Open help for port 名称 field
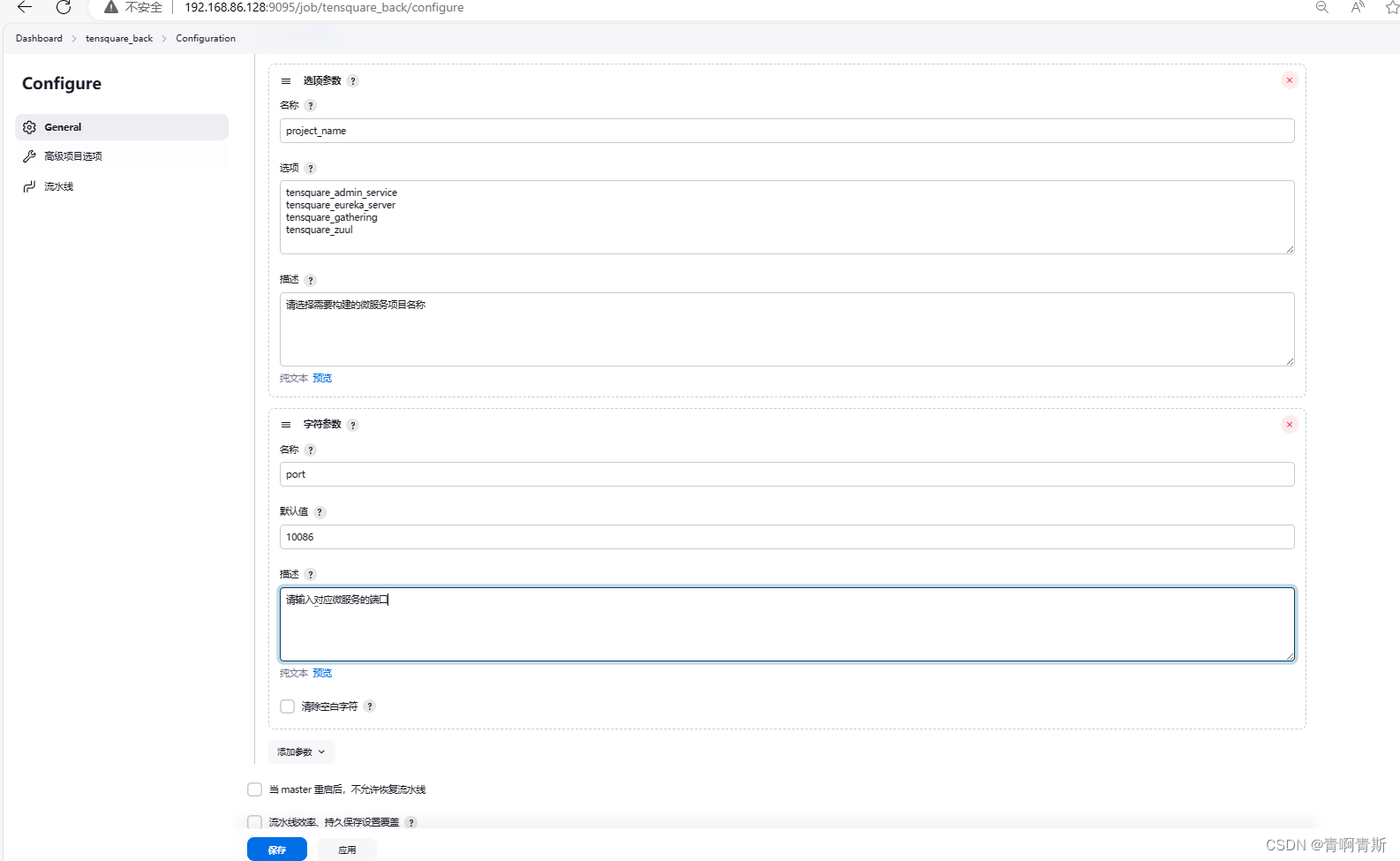Image resolution: width=1400 pixels, height=861 pixels. coord(311,450)
